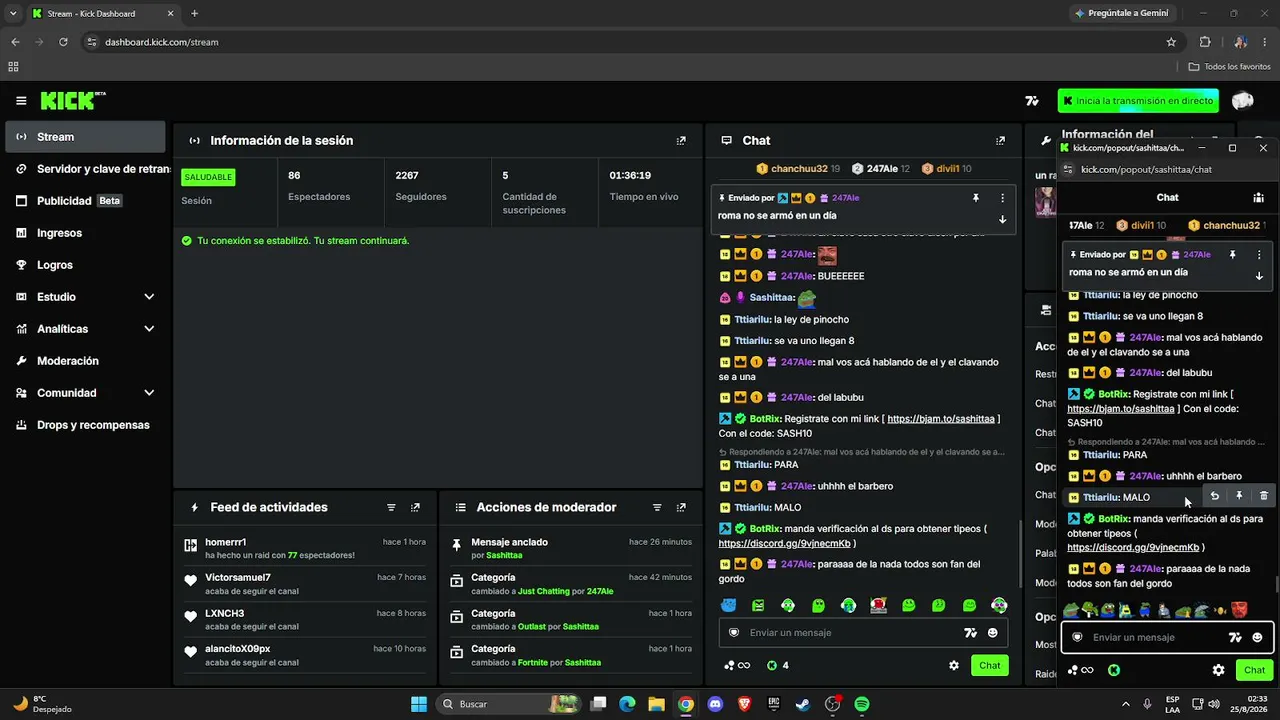Screen dimensions: 1280x720
Task: Click the points infinity icon below dashboard chat
Action: [x=738, y=666]
